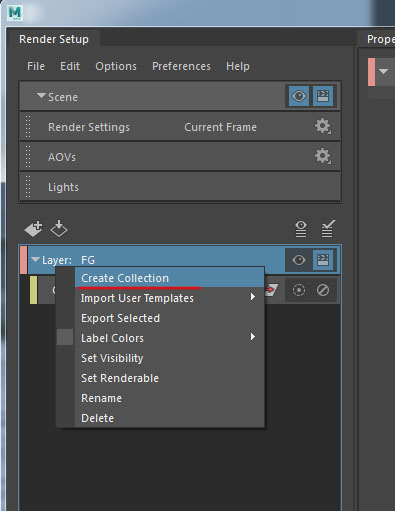
Task: Click the gray Label Colors swatch
Action: click(x=65, y=337)
